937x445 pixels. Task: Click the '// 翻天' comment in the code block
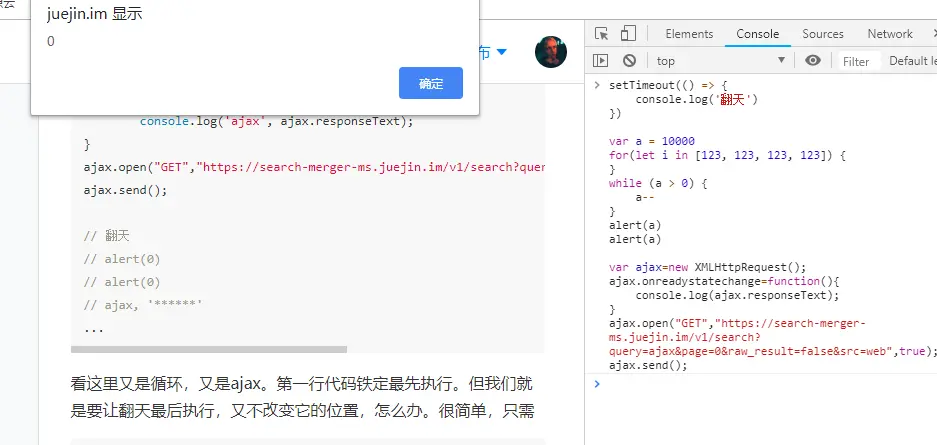pos(106,236)
